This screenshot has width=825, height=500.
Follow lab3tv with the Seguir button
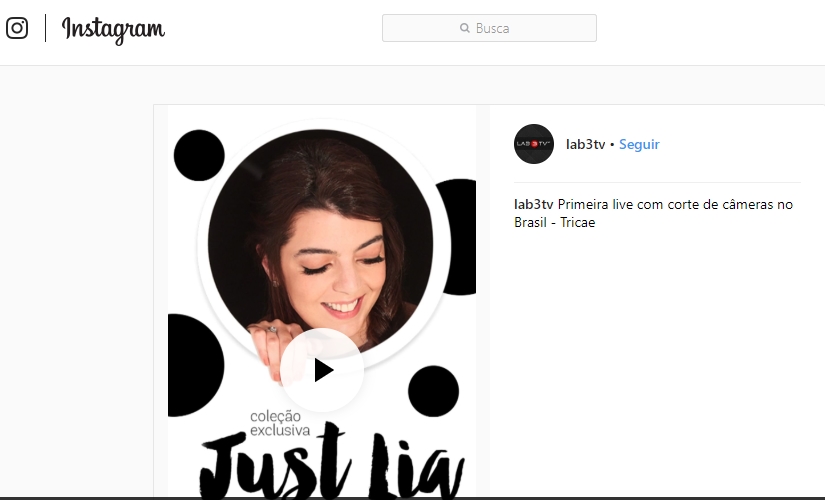click(639, 145)
